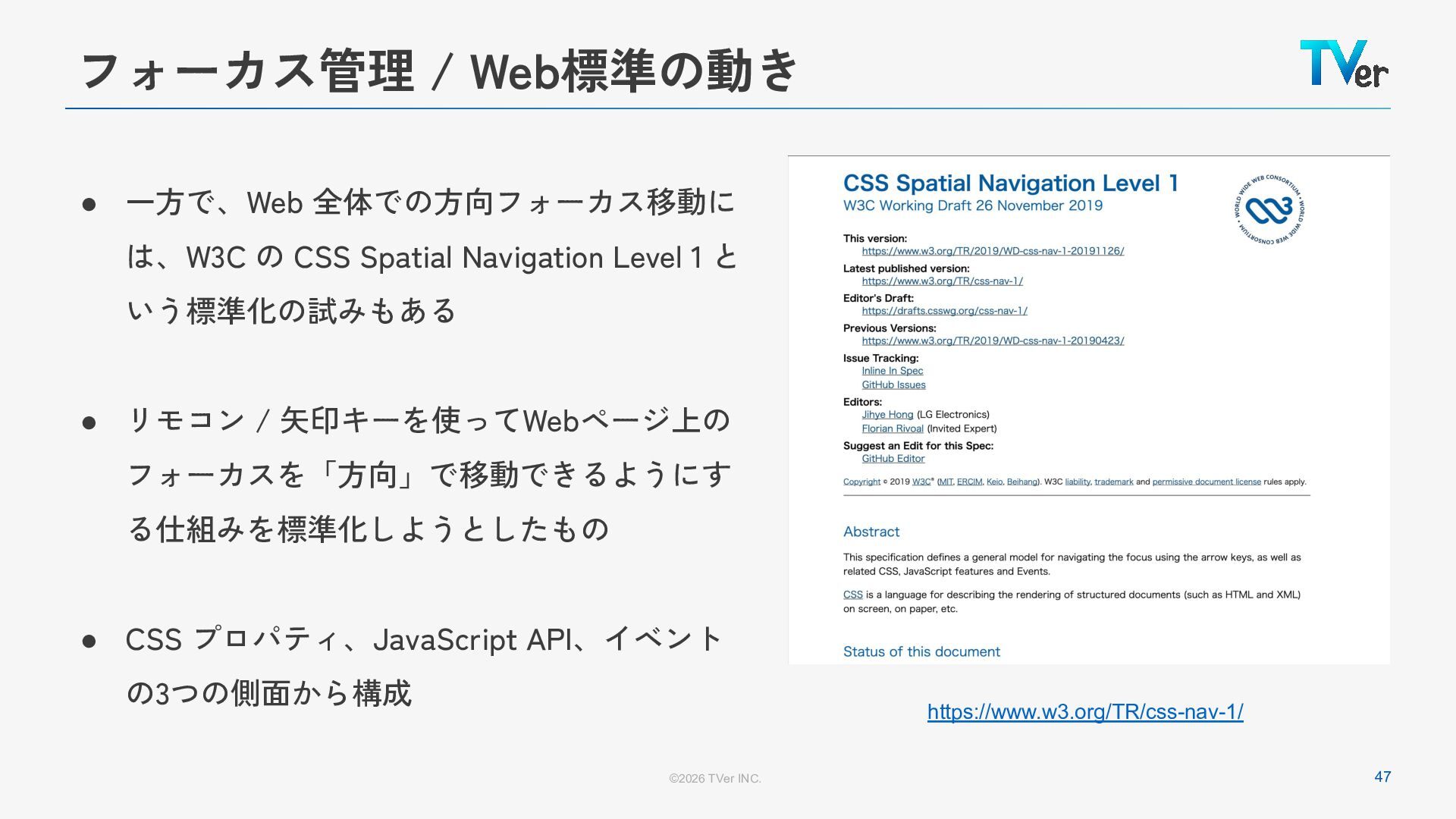Open the CSS link in Abstract paragraph
1456x819 pixels.
[x=852, y=595]
